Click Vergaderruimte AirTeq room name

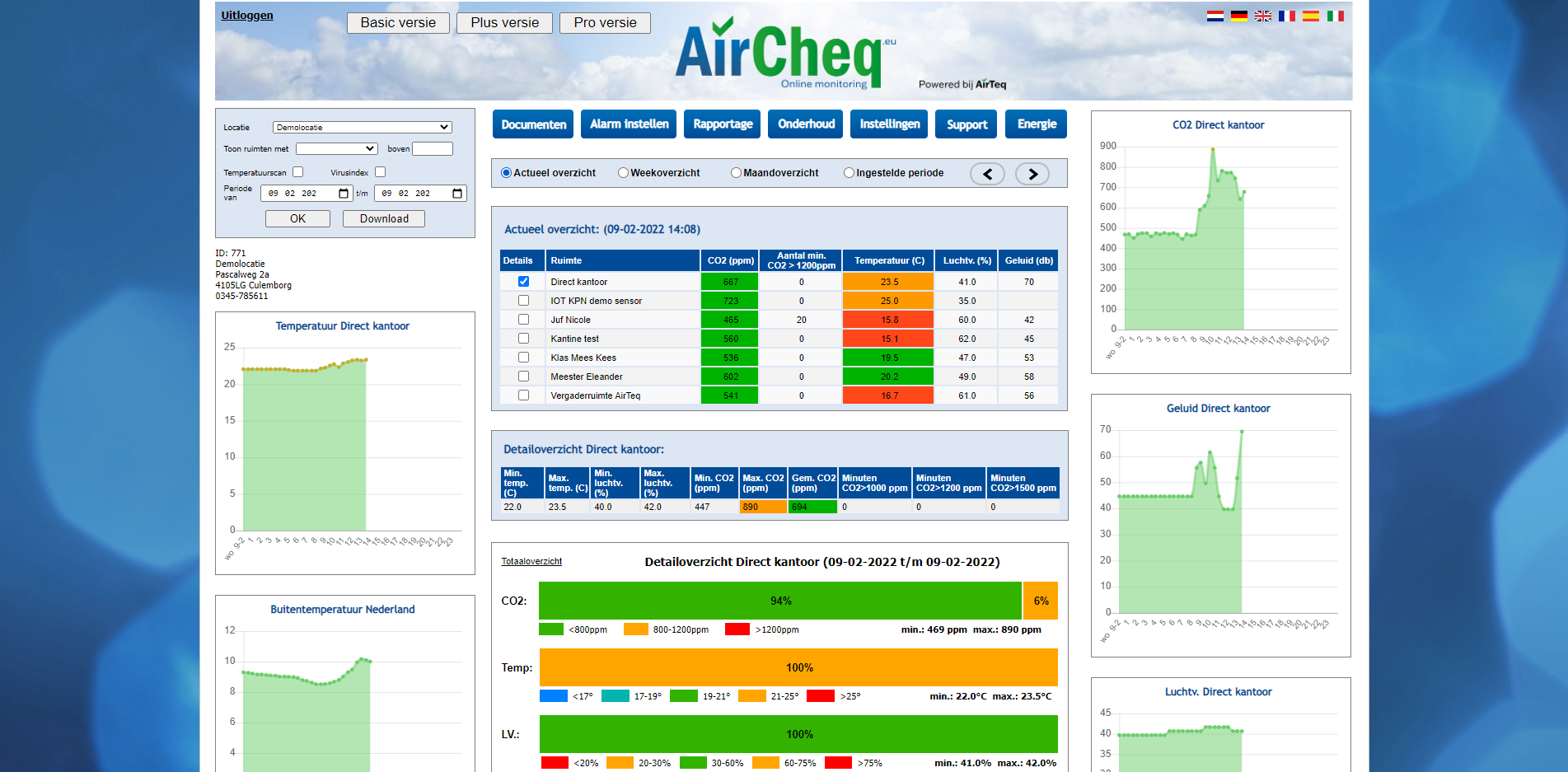(595, 395)
